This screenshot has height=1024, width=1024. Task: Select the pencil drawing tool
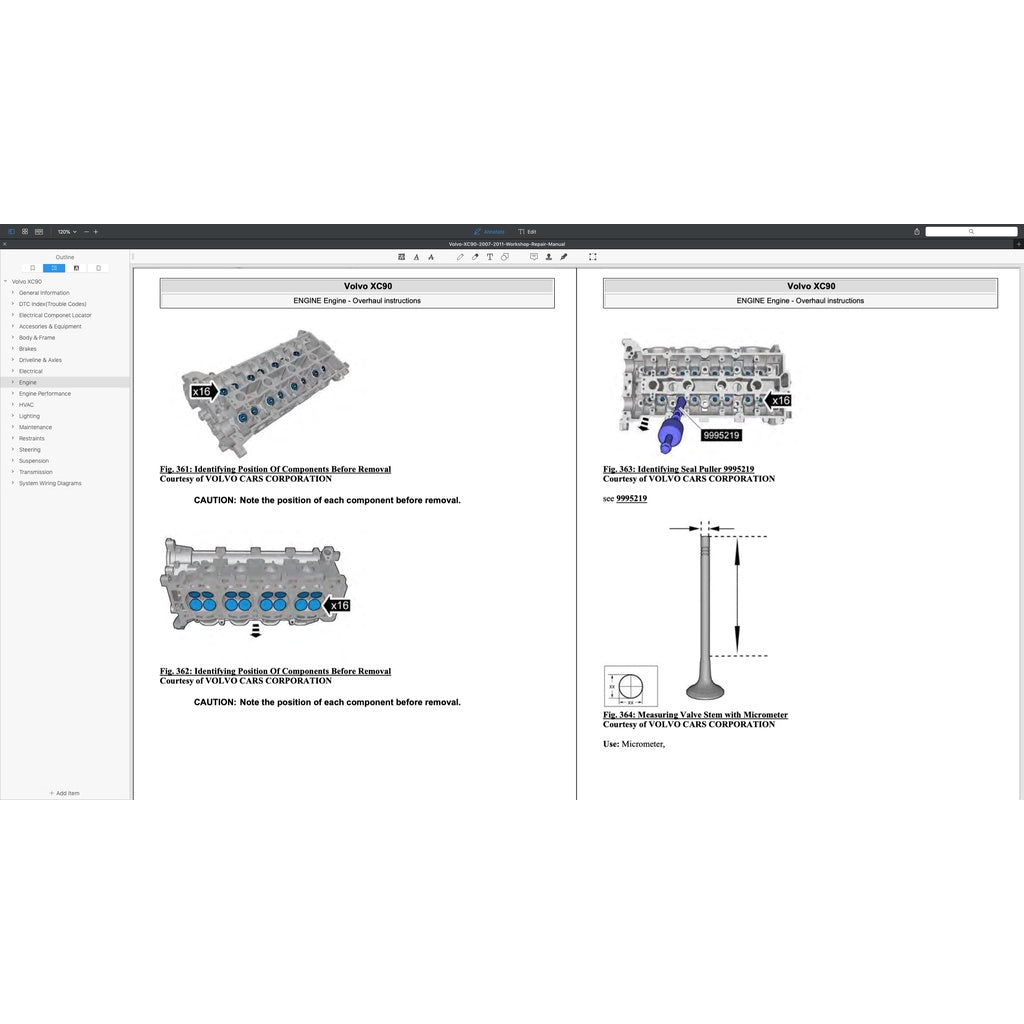(460, 257)
